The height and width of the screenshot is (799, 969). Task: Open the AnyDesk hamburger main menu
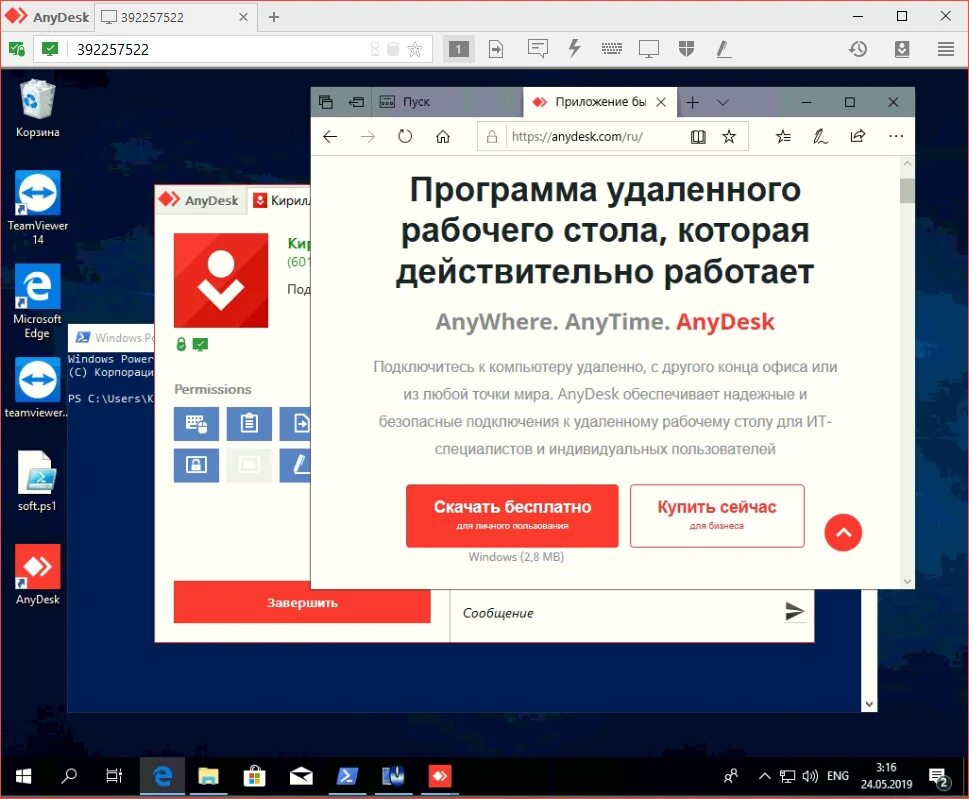point(946,49)
